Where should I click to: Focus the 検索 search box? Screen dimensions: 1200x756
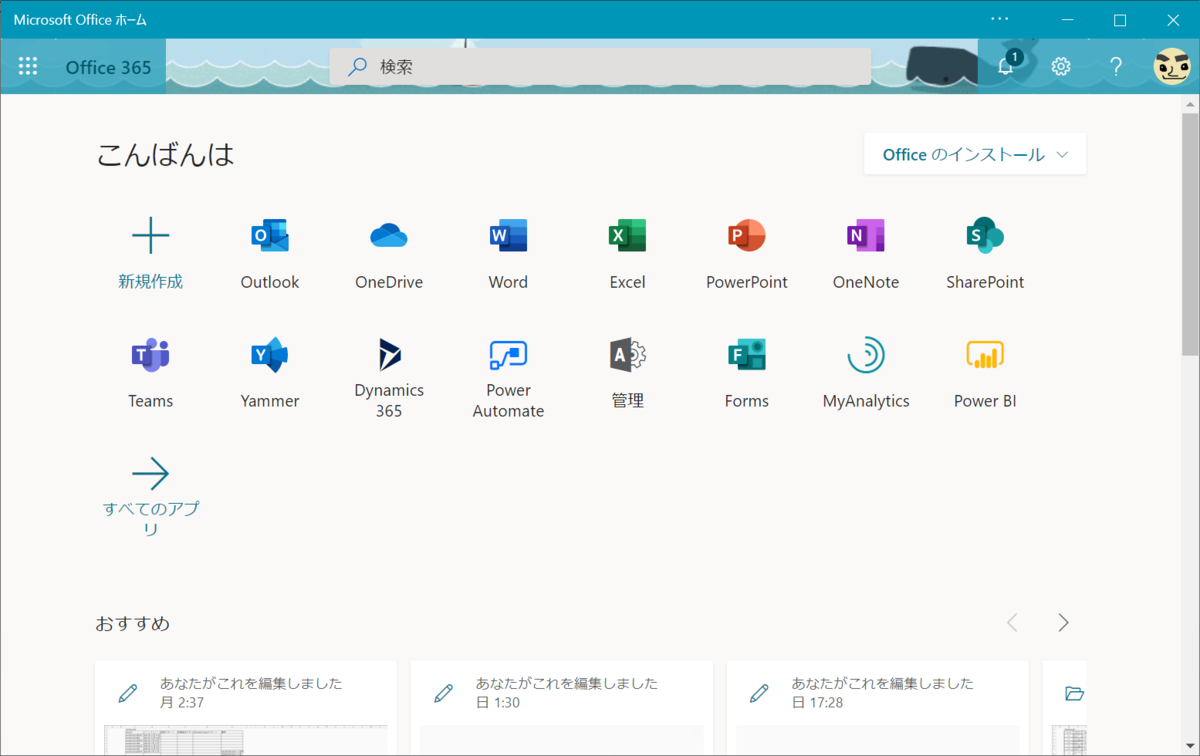(x=601, y=67)
